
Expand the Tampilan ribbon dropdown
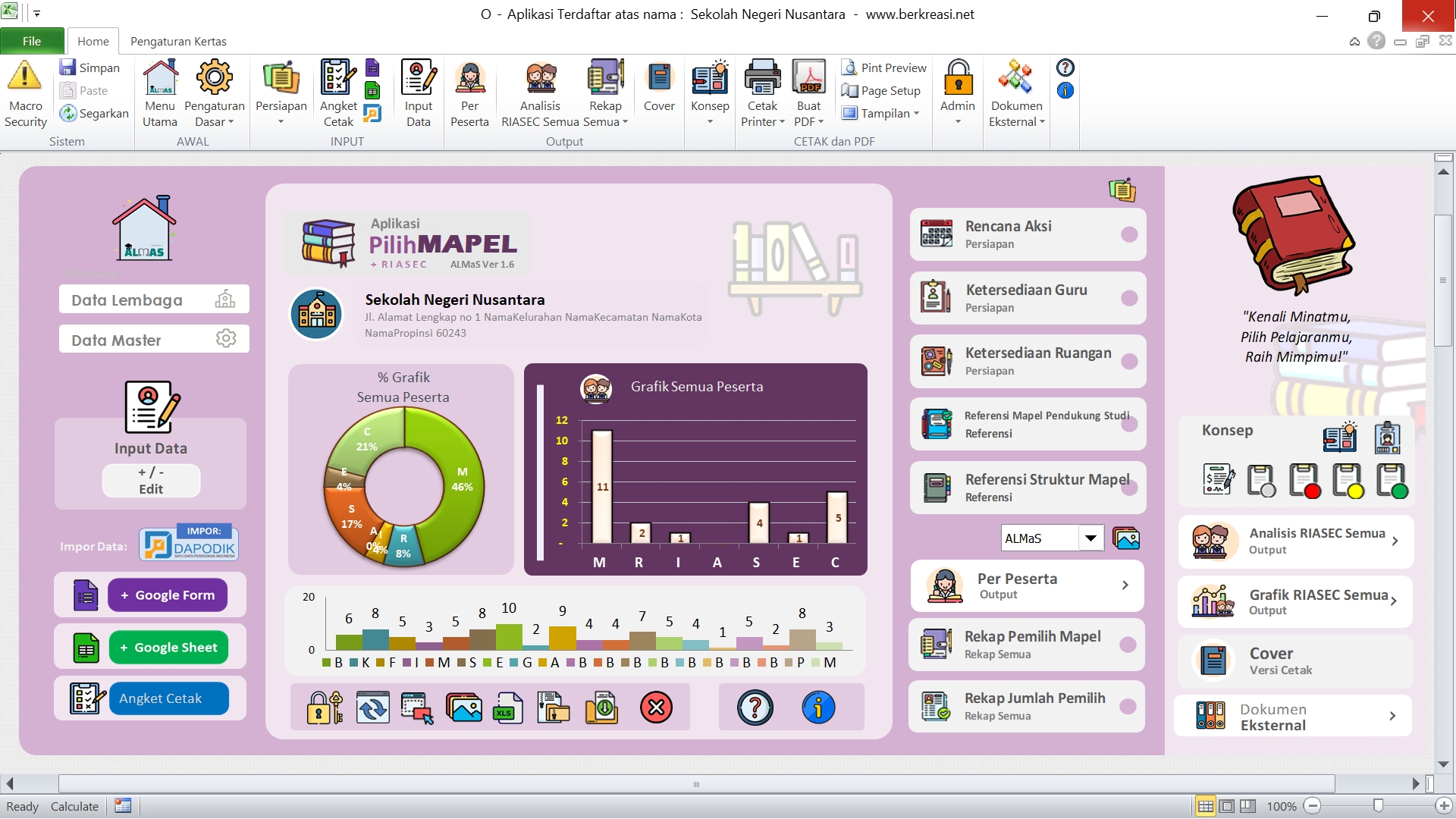click(916, 114)
